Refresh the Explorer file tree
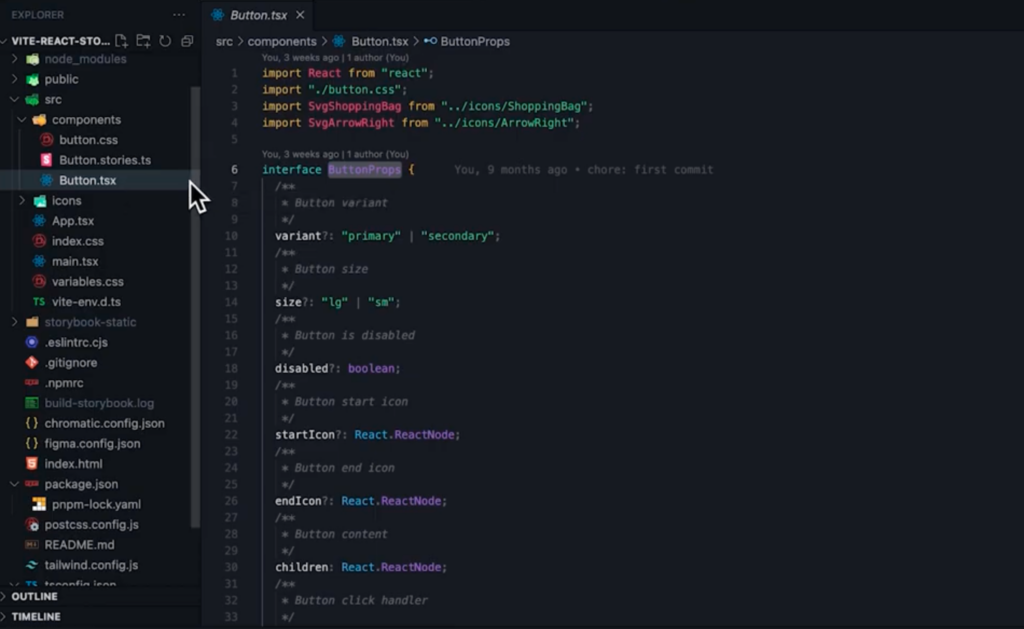 pos(165,41)
